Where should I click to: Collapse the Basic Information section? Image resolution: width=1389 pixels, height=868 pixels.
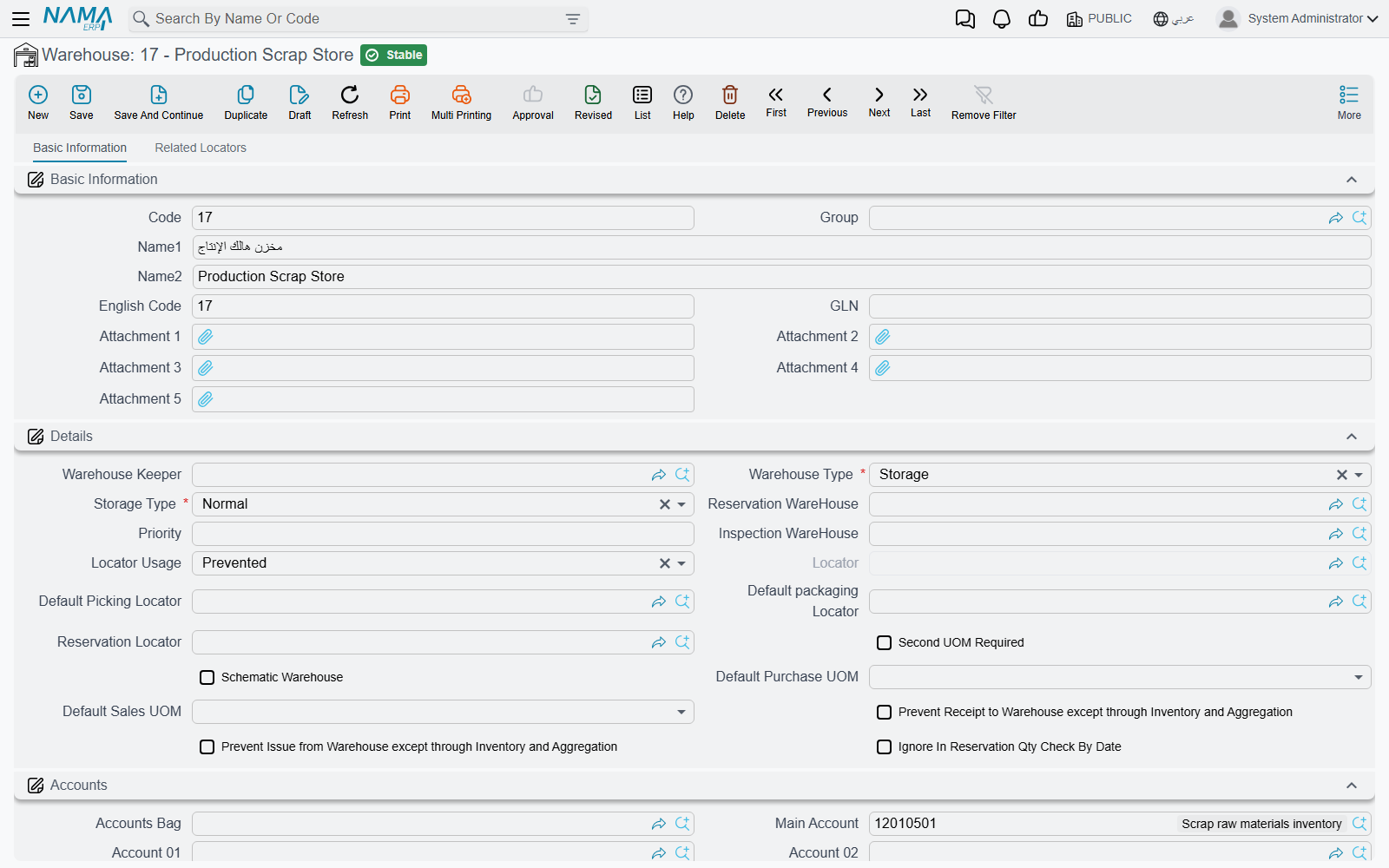(x=1352, y=180)
